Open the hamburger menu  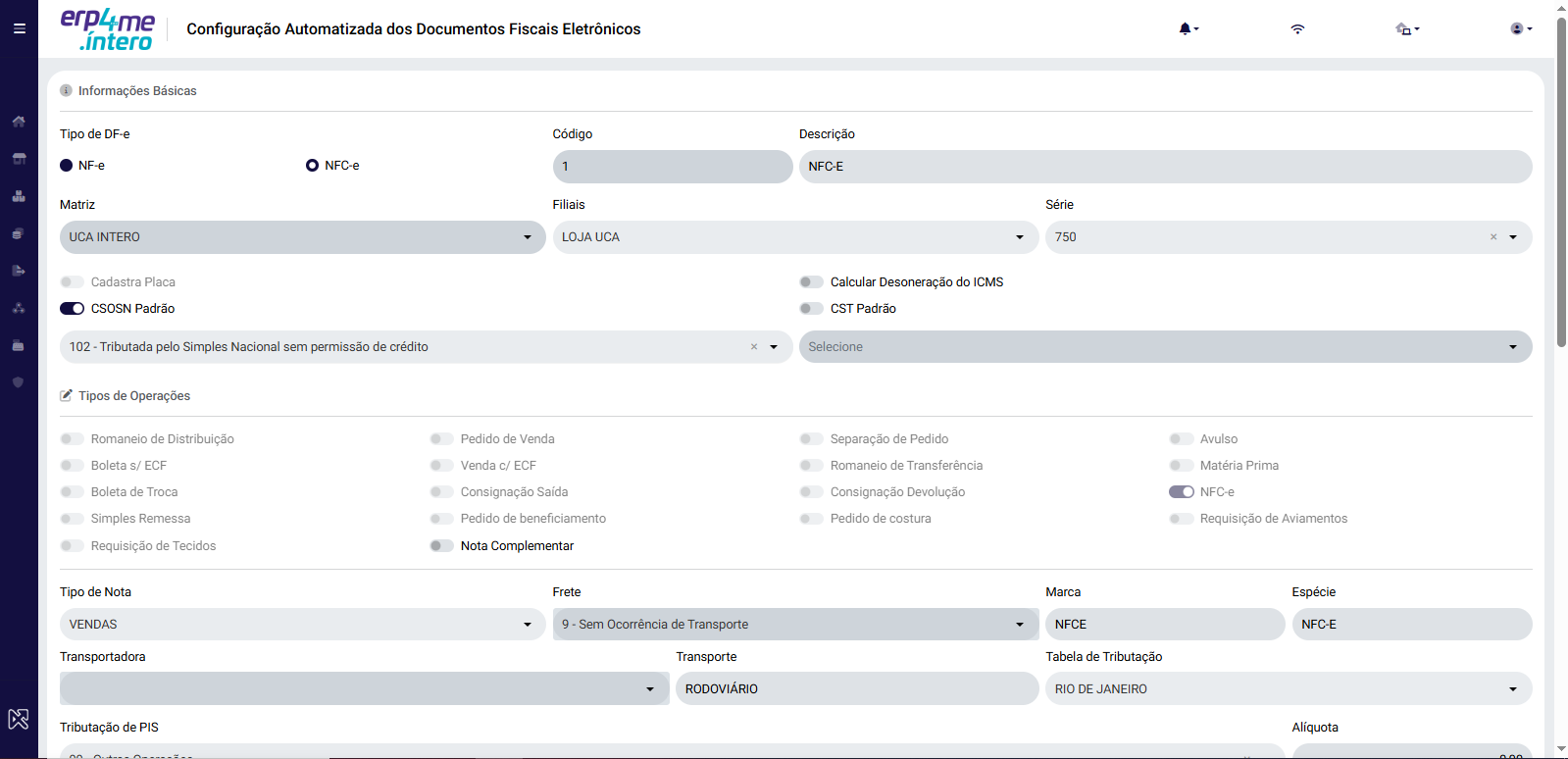(x=19, y=28)
